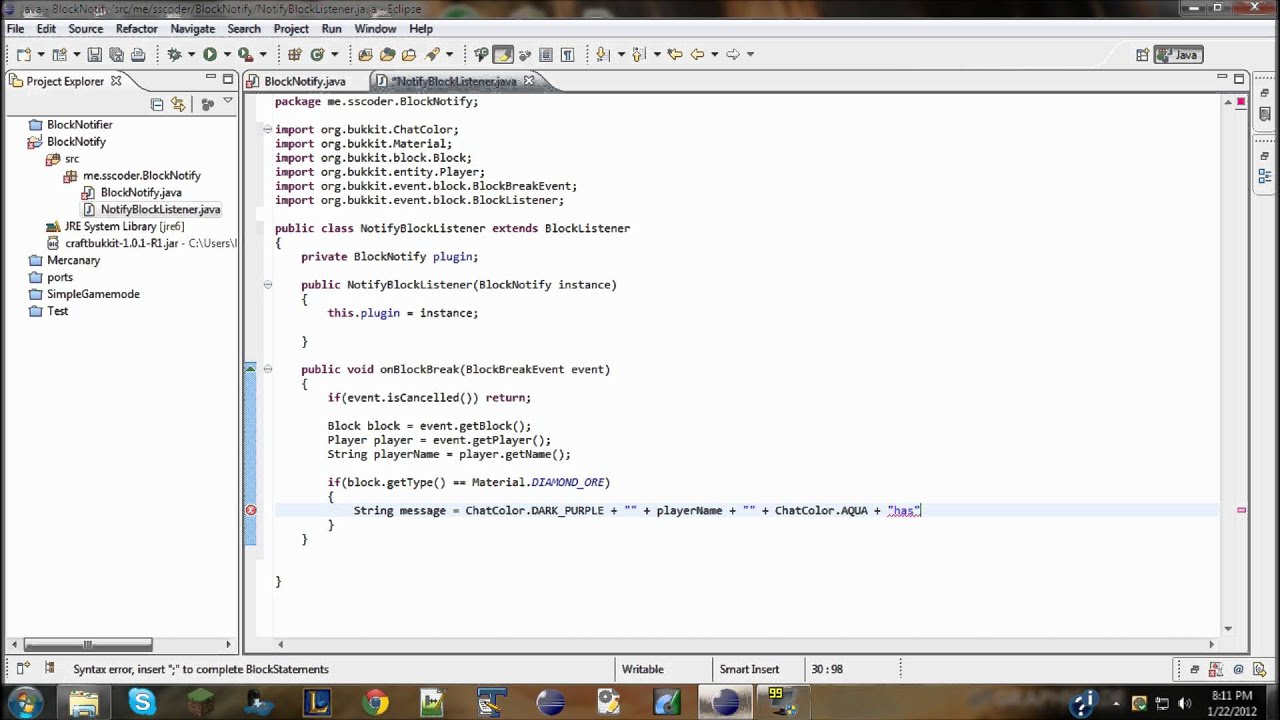Open the Window menu

click(x=375, y=29)
